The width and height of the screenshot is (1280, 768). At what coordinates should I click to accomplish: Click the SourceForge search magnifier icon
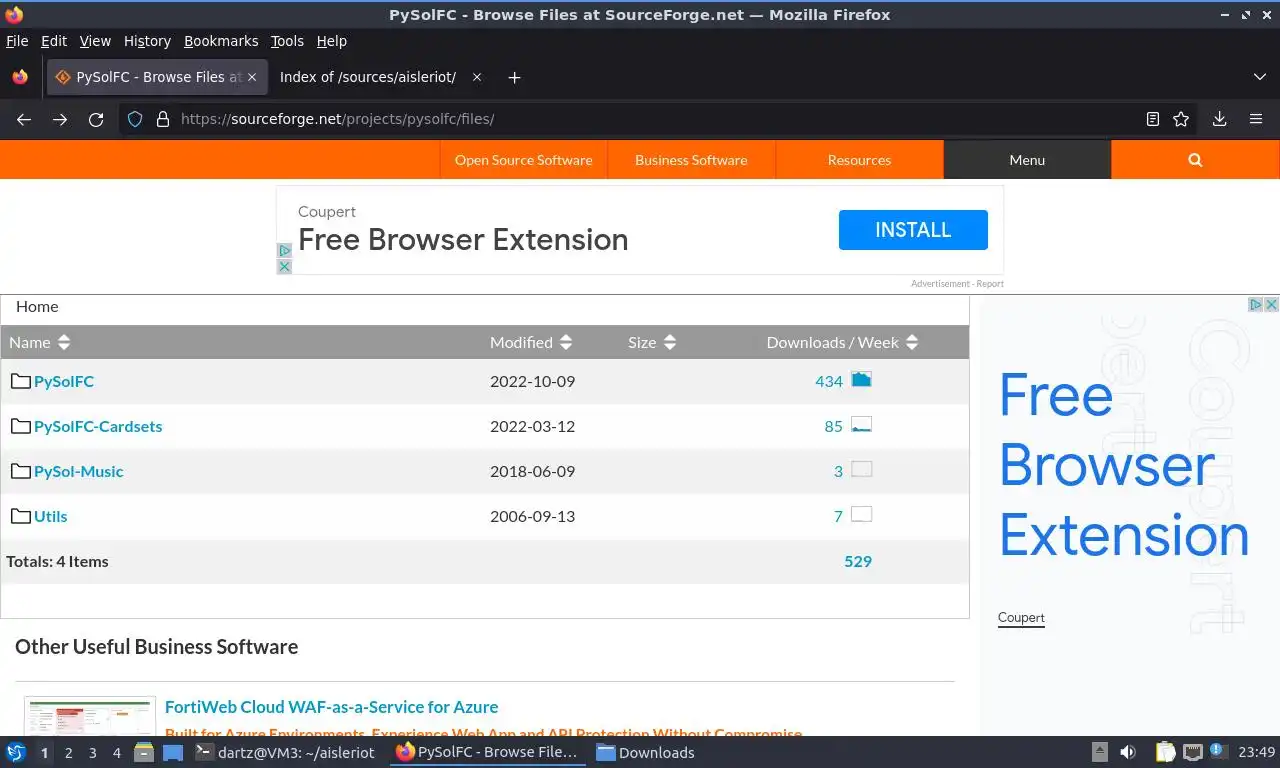click(x=1195, y=160)
